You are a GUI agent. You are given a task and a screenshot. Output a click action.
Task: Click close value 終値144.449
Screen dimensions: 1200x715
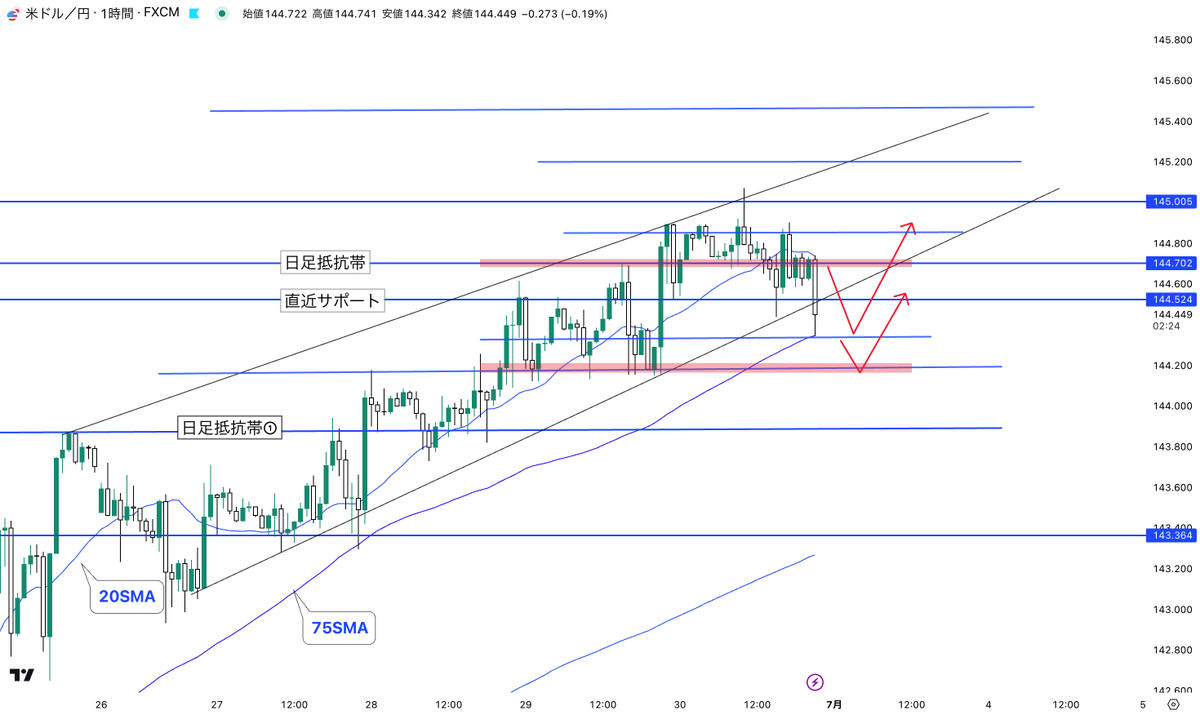point(483,14)
